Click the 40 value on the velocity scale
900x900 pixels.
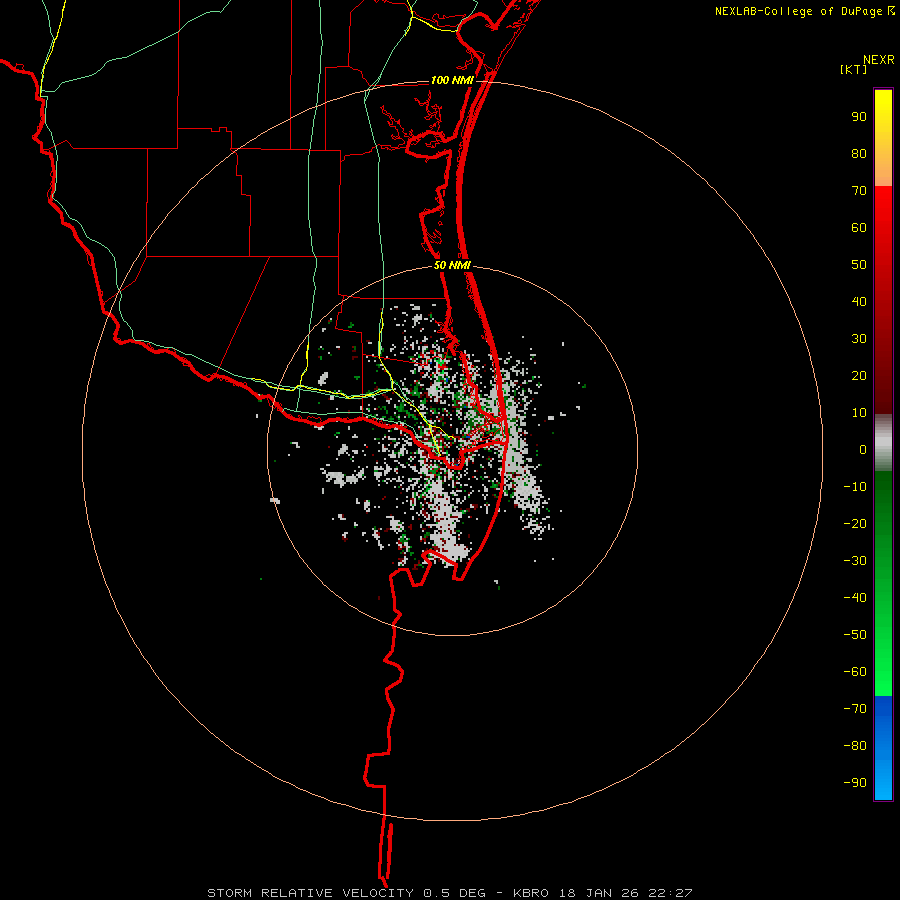859,302
